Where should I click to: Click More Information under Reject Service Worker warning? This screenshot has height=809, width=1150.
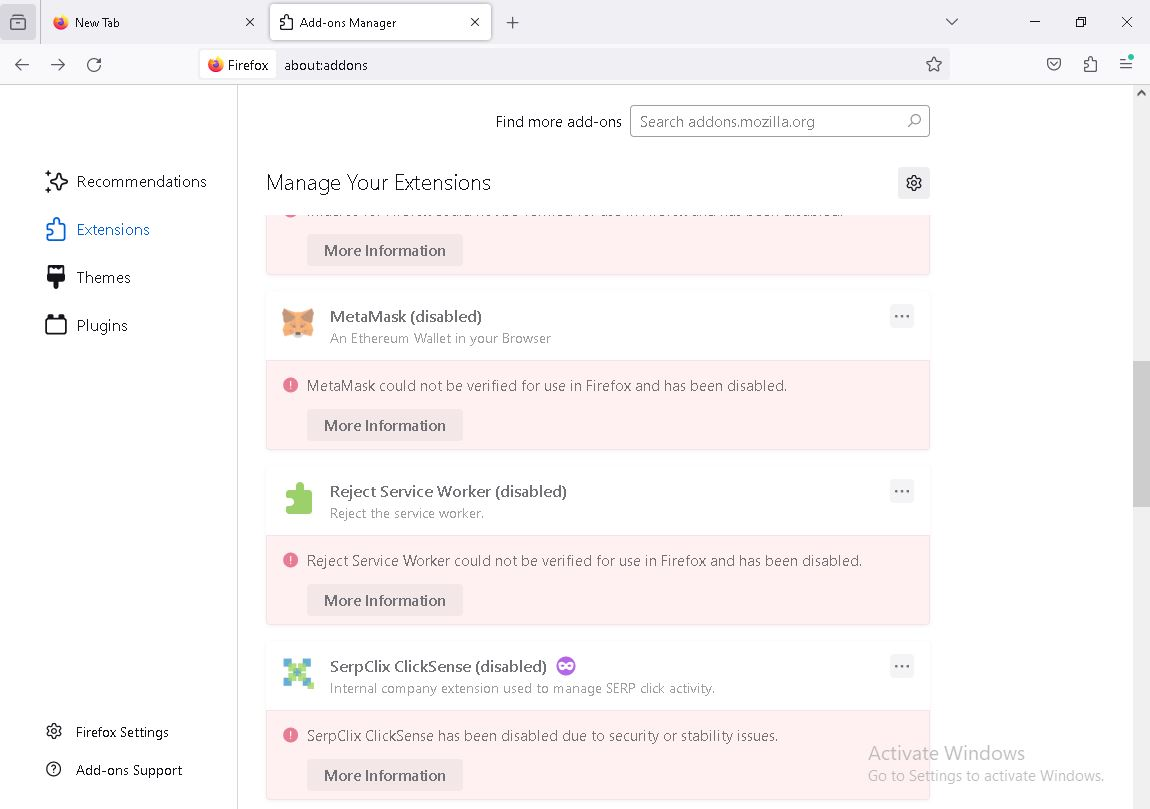(385, 601)
